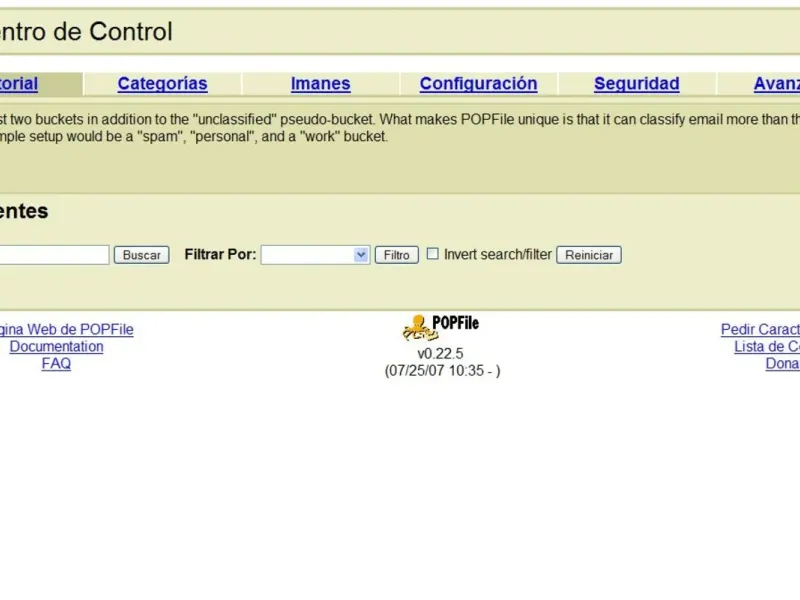
Task: Open the Categorías tab
Action: pyautogui.click(x=162, y=84)
